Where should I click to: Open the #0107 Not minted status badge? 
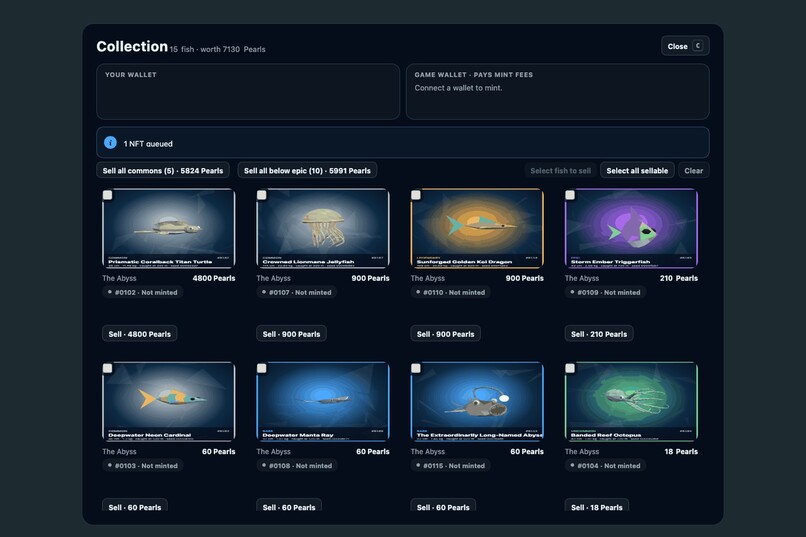(297, 292)
